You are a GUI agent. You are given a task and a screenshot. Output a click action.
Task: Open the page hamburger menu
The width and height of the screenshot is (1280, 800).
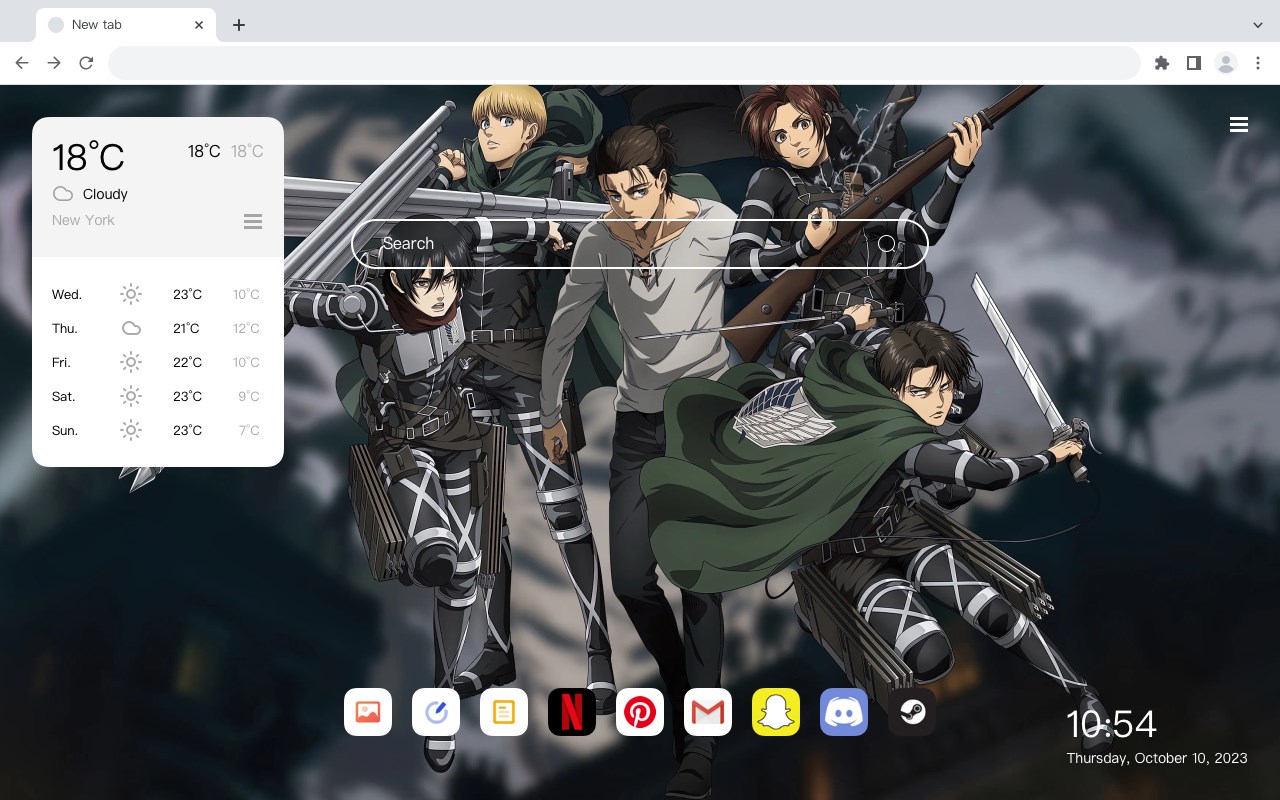[1239, 125]
